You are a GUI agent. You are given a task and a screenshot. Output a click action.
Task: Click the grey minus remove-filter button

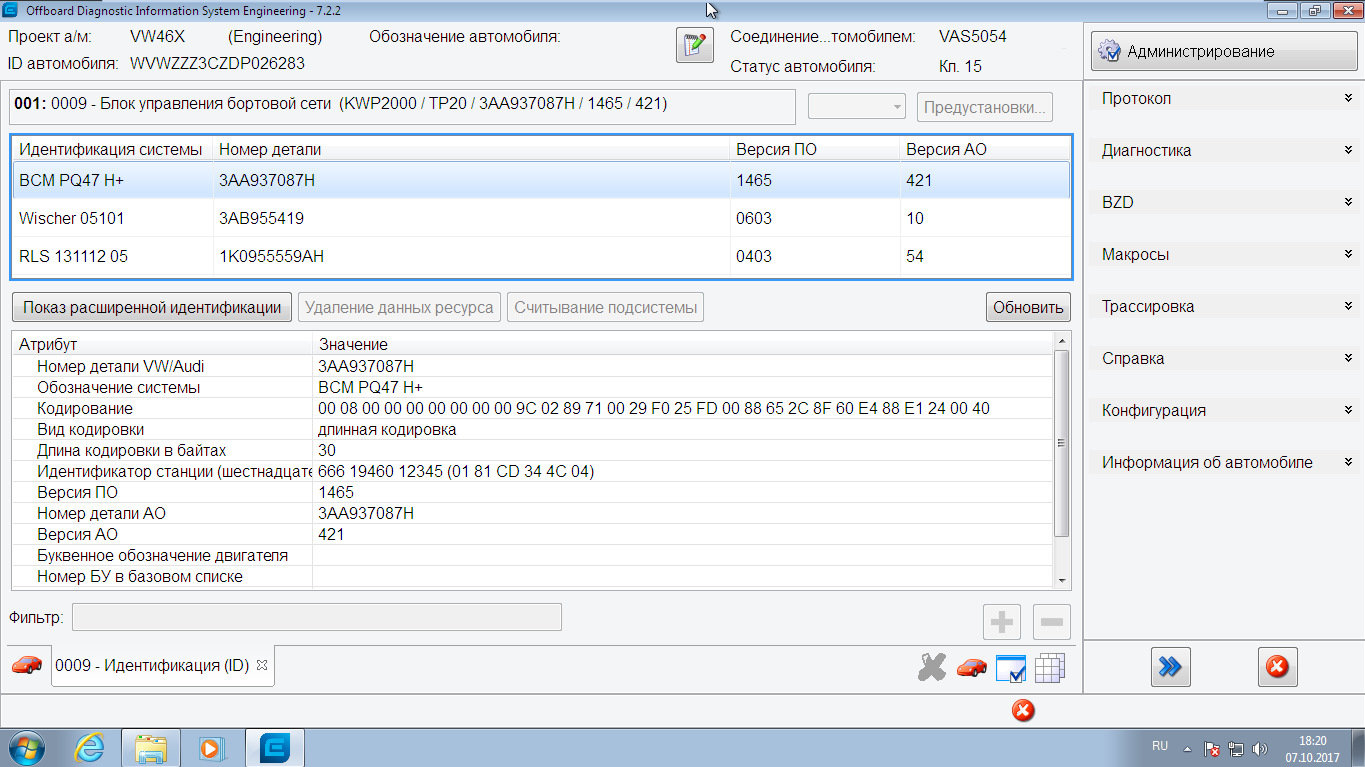(1051, 622)
